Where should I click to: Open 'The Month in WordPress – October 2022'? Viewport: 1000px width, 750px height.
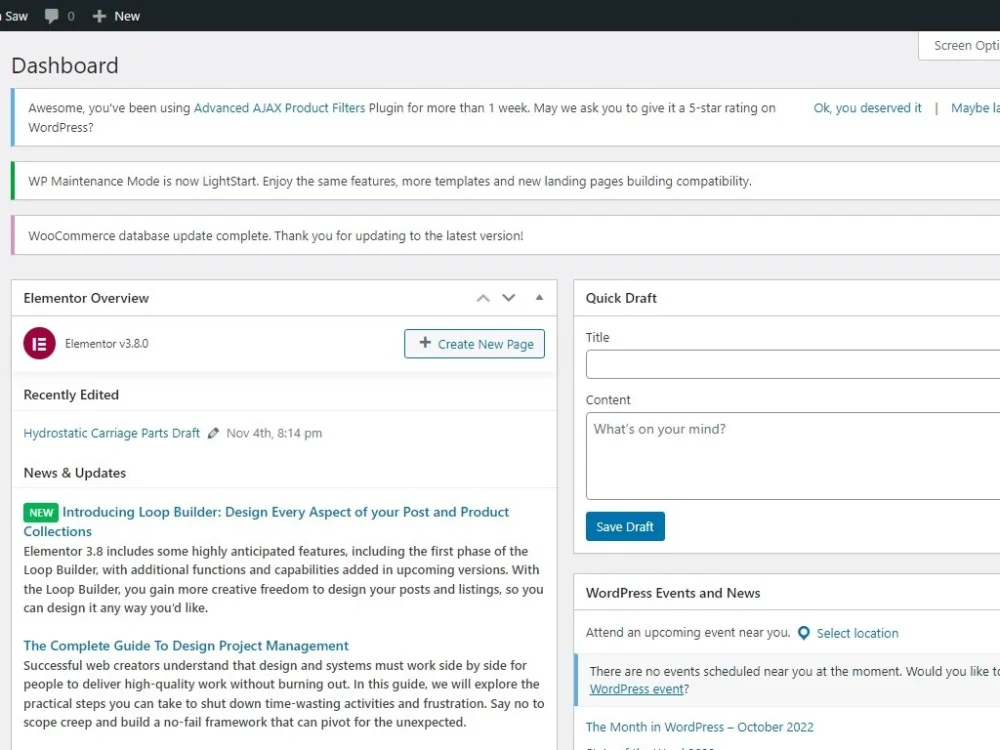click(700, 727)
